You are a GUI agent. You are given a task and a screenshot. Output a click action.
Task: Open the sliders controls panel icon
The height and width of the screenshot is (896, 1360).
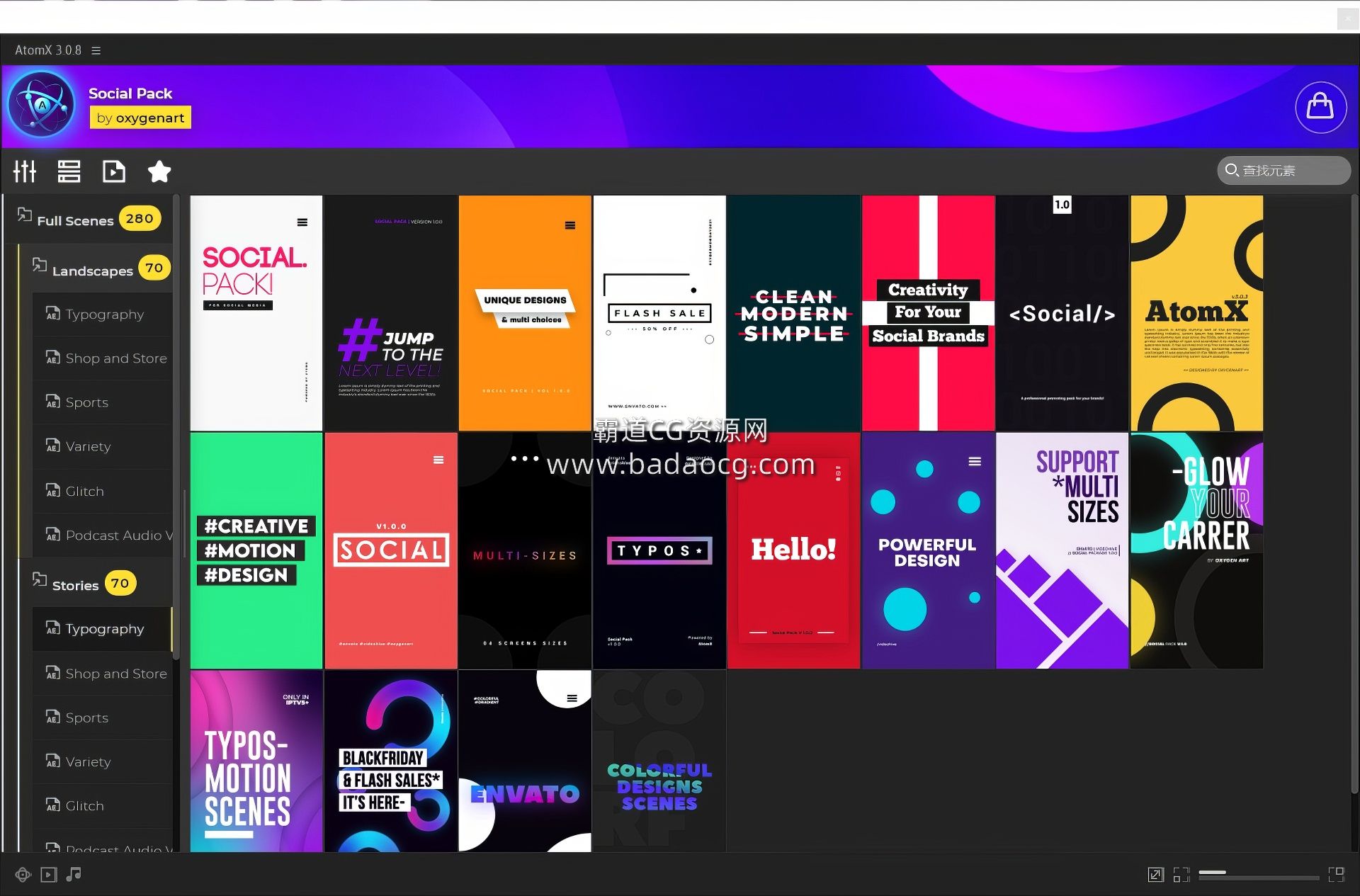point(25,171)
